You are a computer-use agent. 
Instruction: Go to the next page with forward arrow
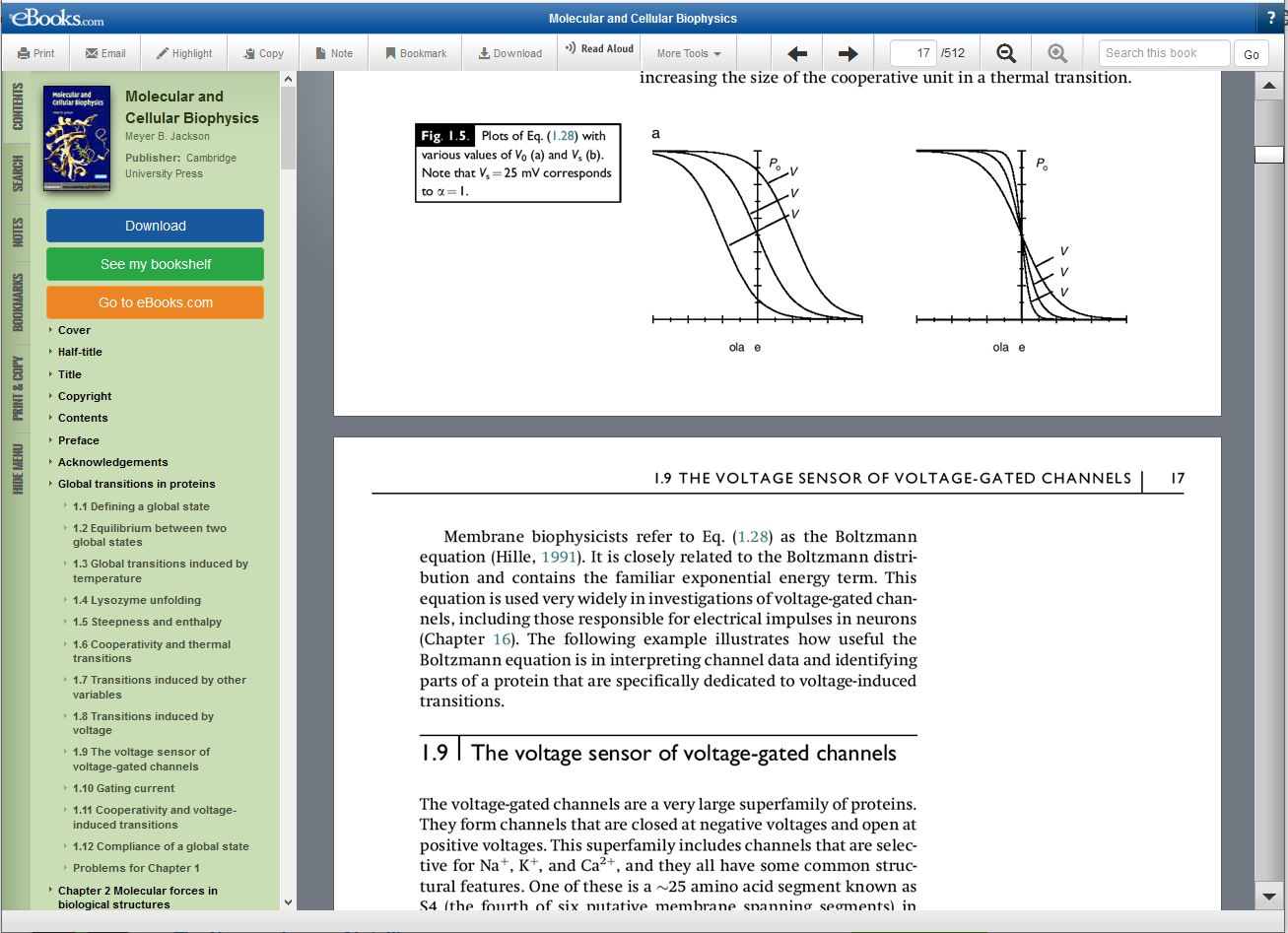click(x=849, y=53)
